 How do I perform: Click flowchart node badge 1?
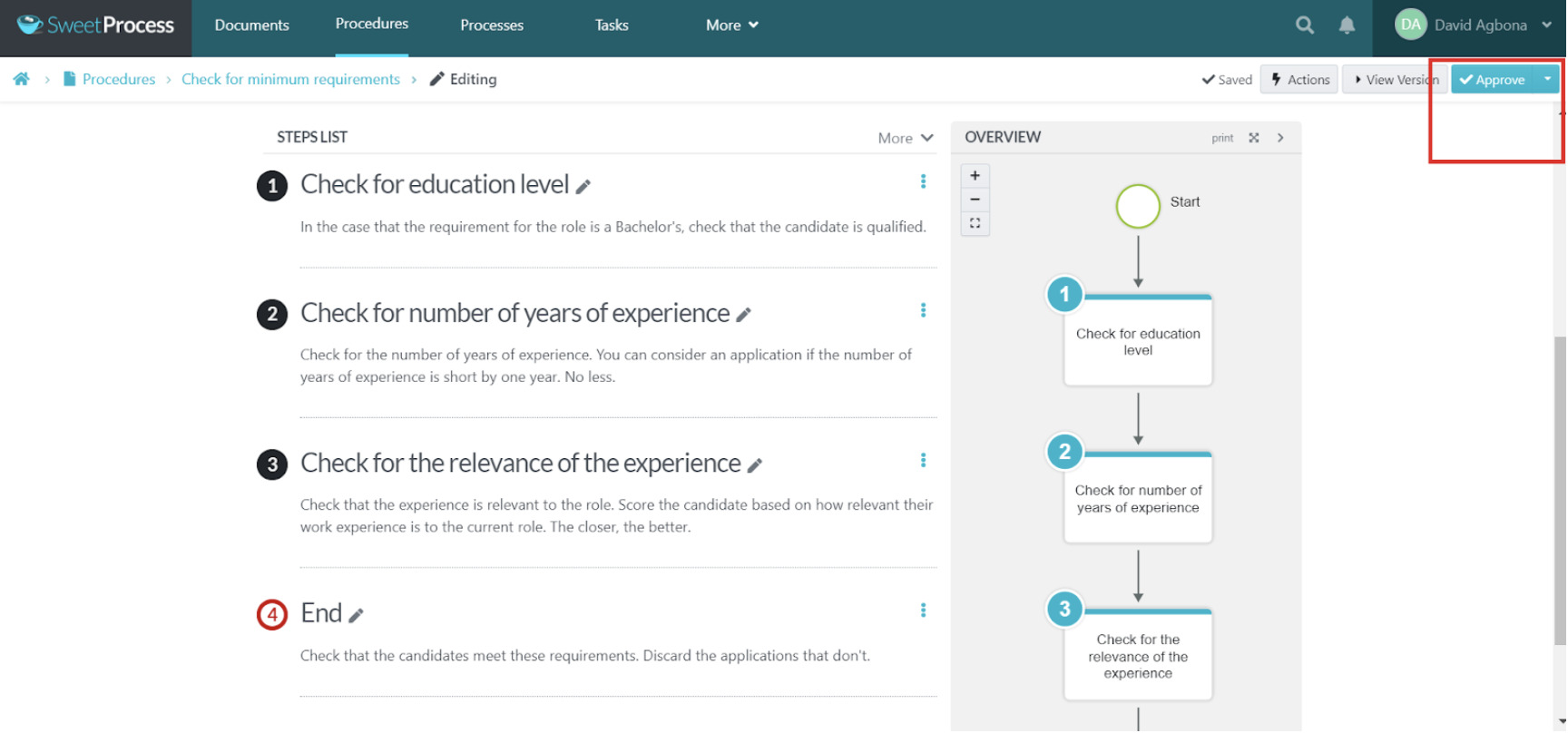coord(1064,294)
